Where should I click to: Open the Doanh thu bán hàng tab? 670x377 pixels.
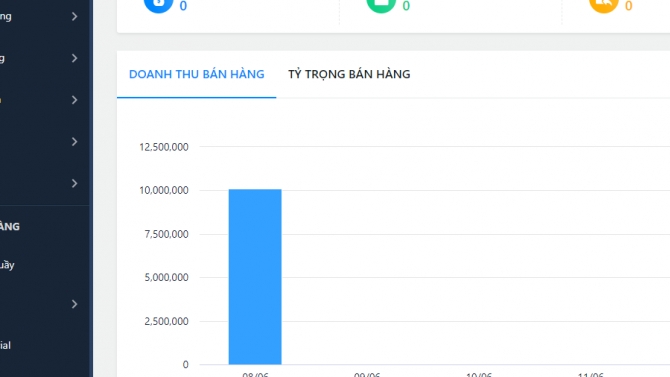[x=197, y=74]
